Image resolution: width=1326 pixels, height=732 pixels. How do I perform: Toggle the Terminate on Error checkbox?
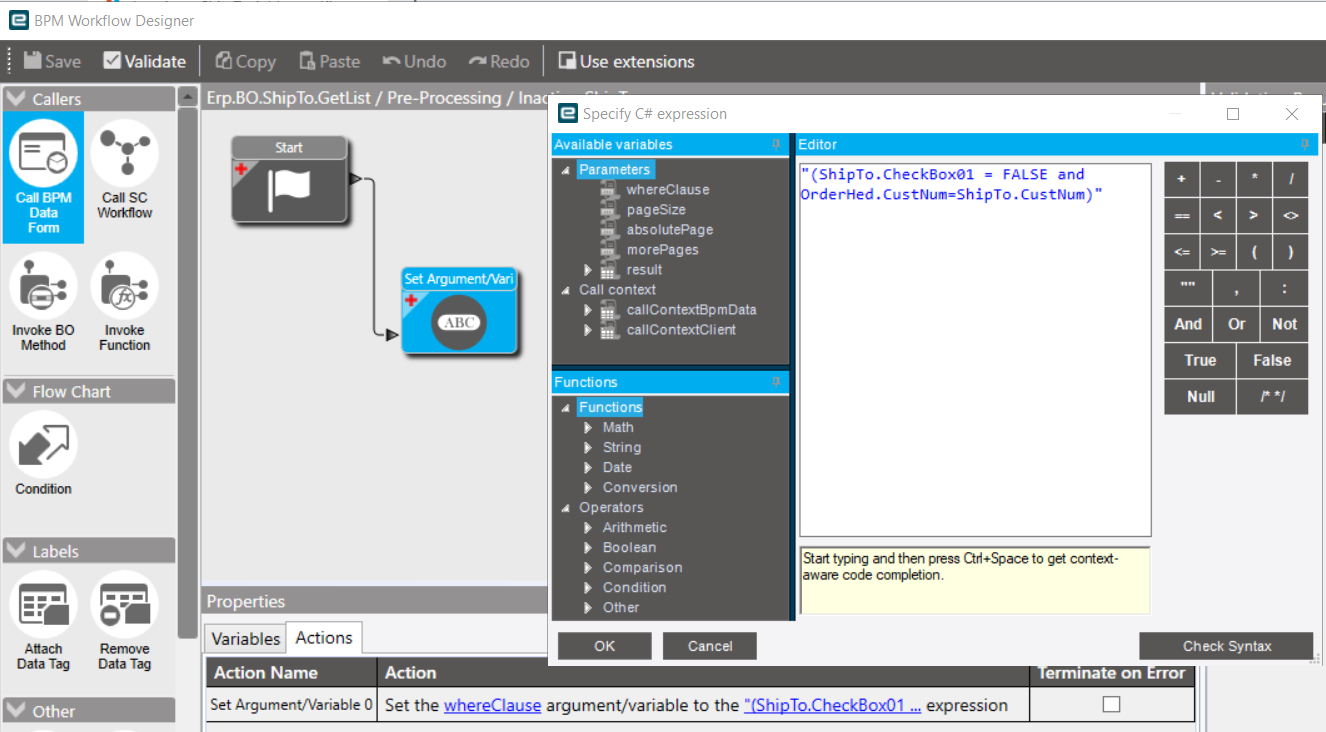[1111, 704]
